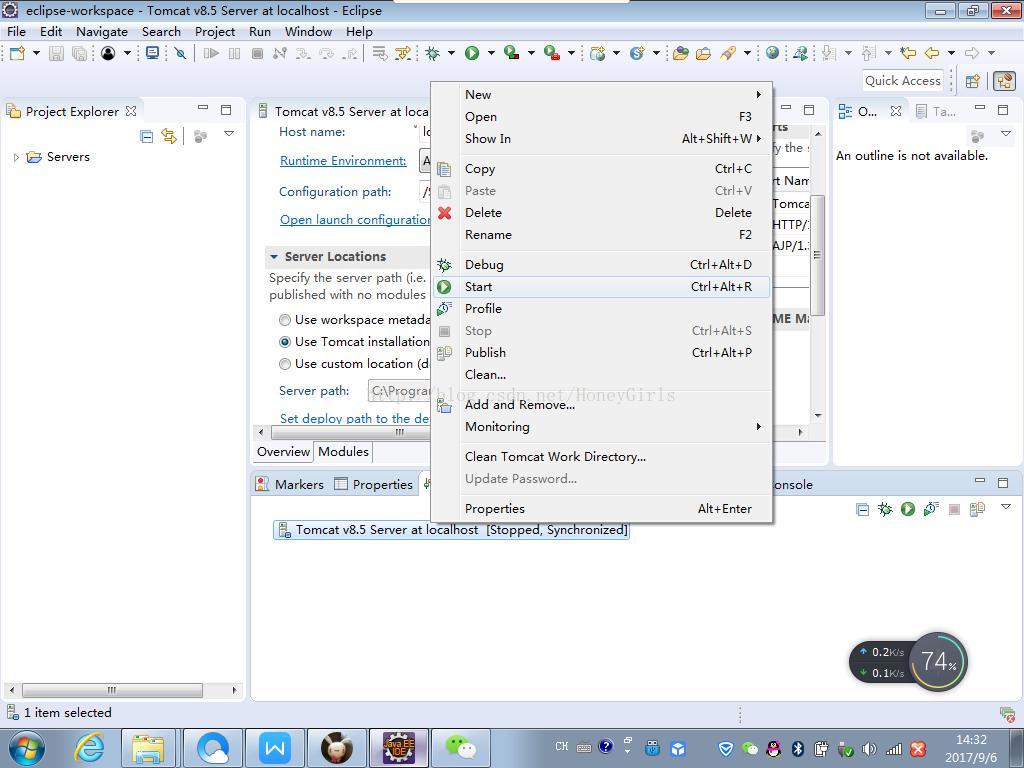The height and width of the screenshot is (768, 1024).
Task: Click the Open Type folder icon
Action: 680,54
